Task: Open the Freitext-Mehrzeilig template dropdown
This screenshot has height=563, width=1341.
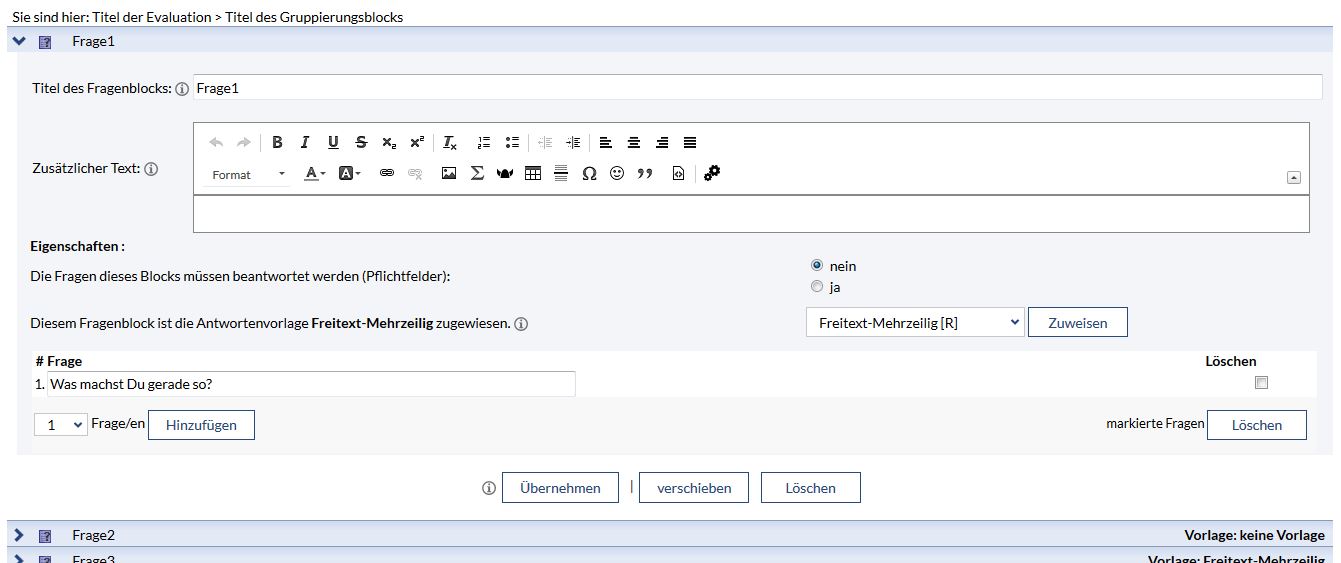Action: click(914, 323)
